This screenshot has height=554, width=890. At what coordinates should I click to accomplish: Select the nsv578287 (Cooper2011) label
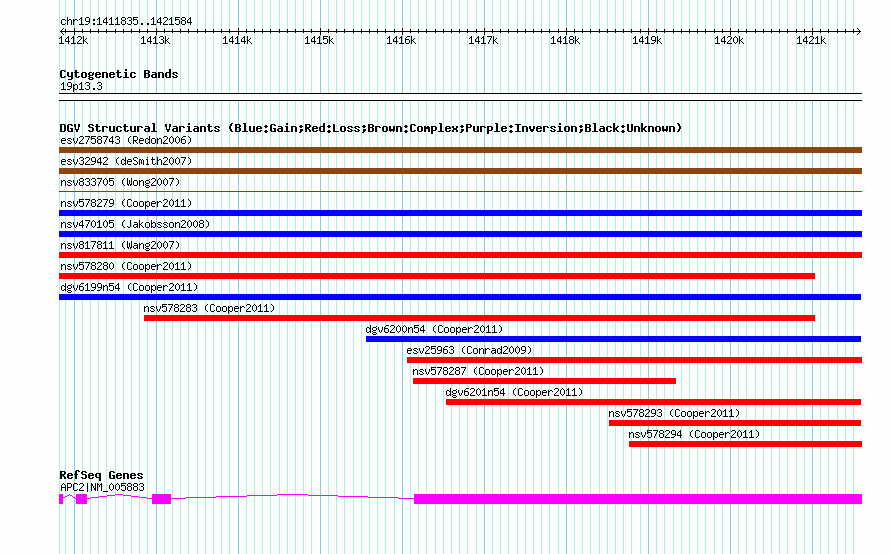click(x=478, y=371)
